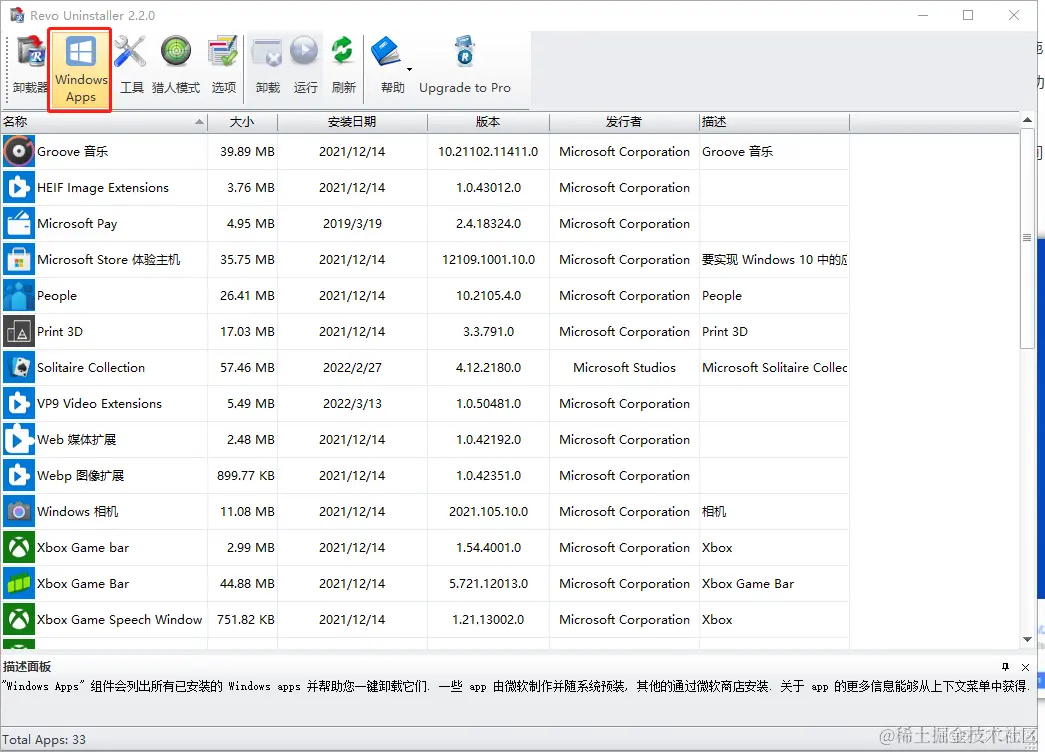The width and height of the screenshot is (1045, 752).
Task: Select the Print 3D app icon
Action: tap(19, 331)
